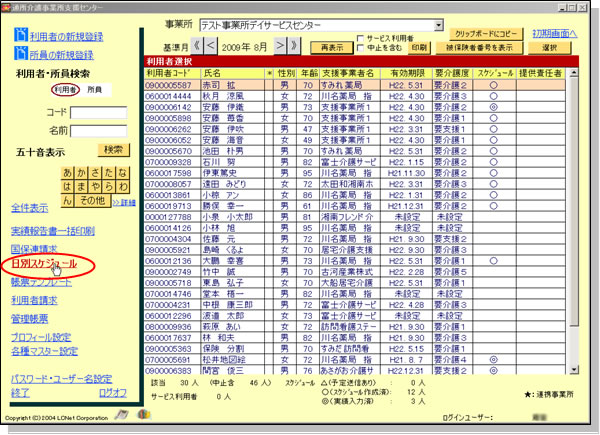Filter by わ kana button
This screenshot has width=600, height=435.
[122, 187]
